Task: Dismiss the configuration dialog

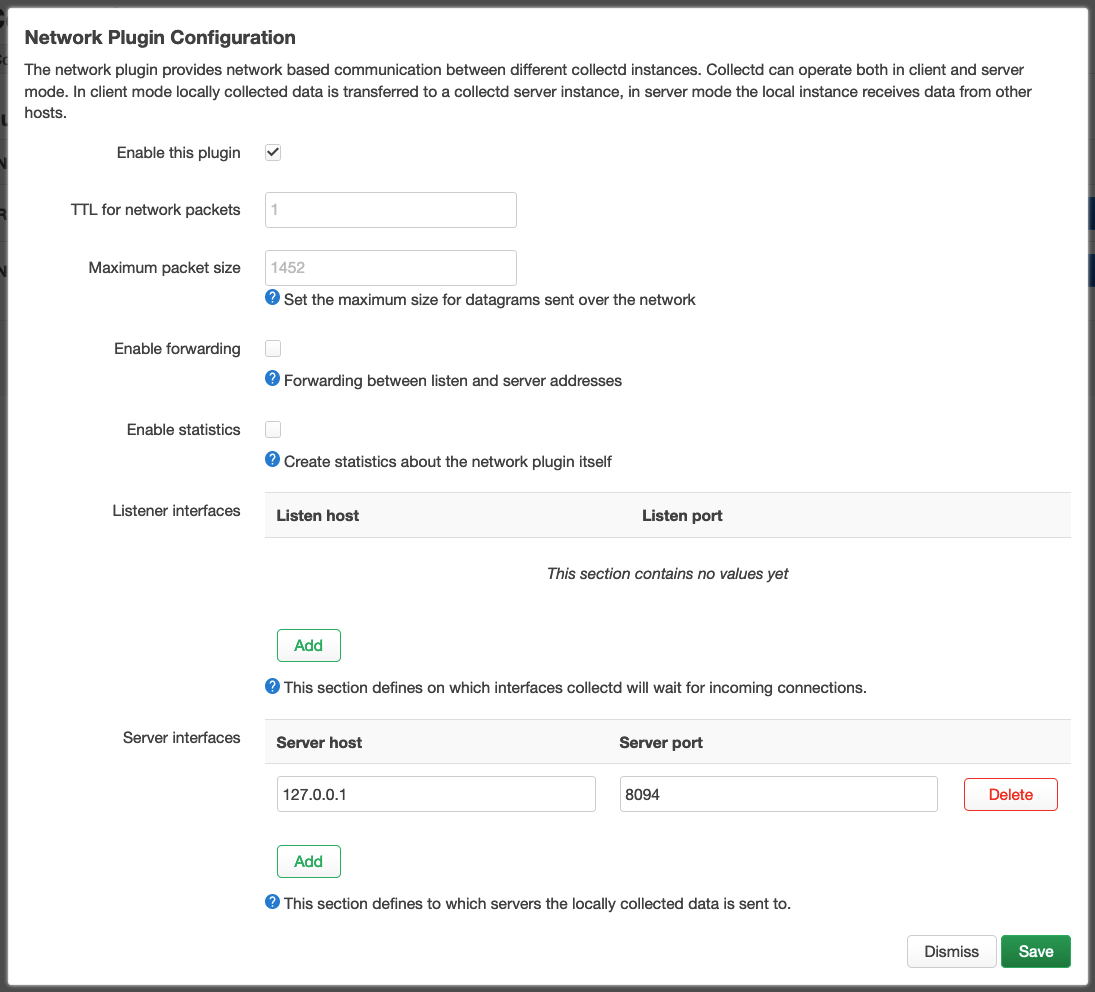Action: 951,952
